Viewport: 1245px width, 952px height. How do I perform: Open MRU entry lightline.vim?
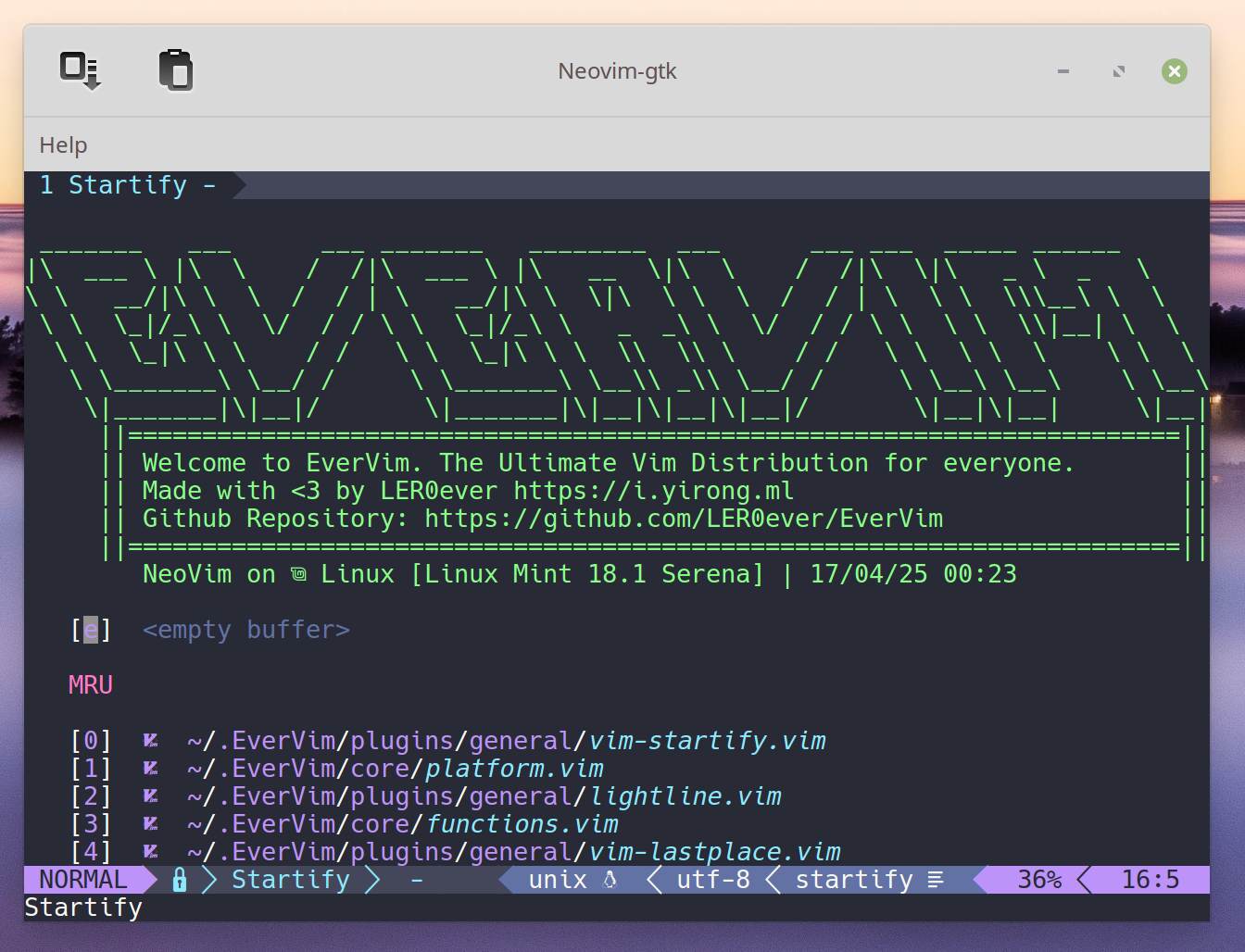click(x=484, y=796)
